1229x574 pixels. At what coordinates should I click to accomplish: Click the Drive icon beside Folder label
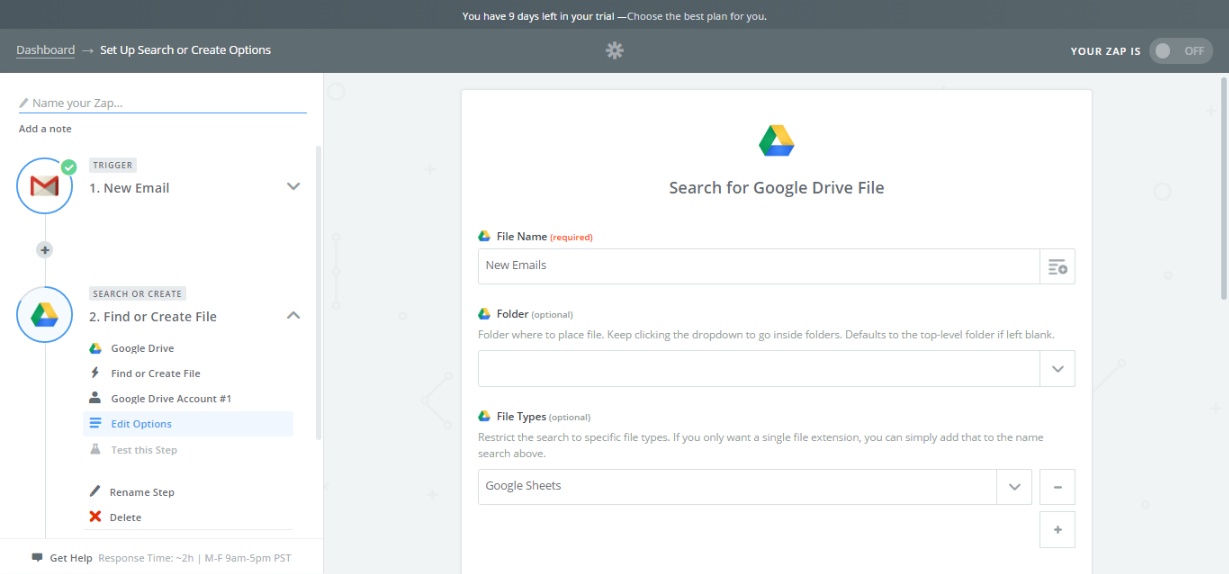(484, 314)
